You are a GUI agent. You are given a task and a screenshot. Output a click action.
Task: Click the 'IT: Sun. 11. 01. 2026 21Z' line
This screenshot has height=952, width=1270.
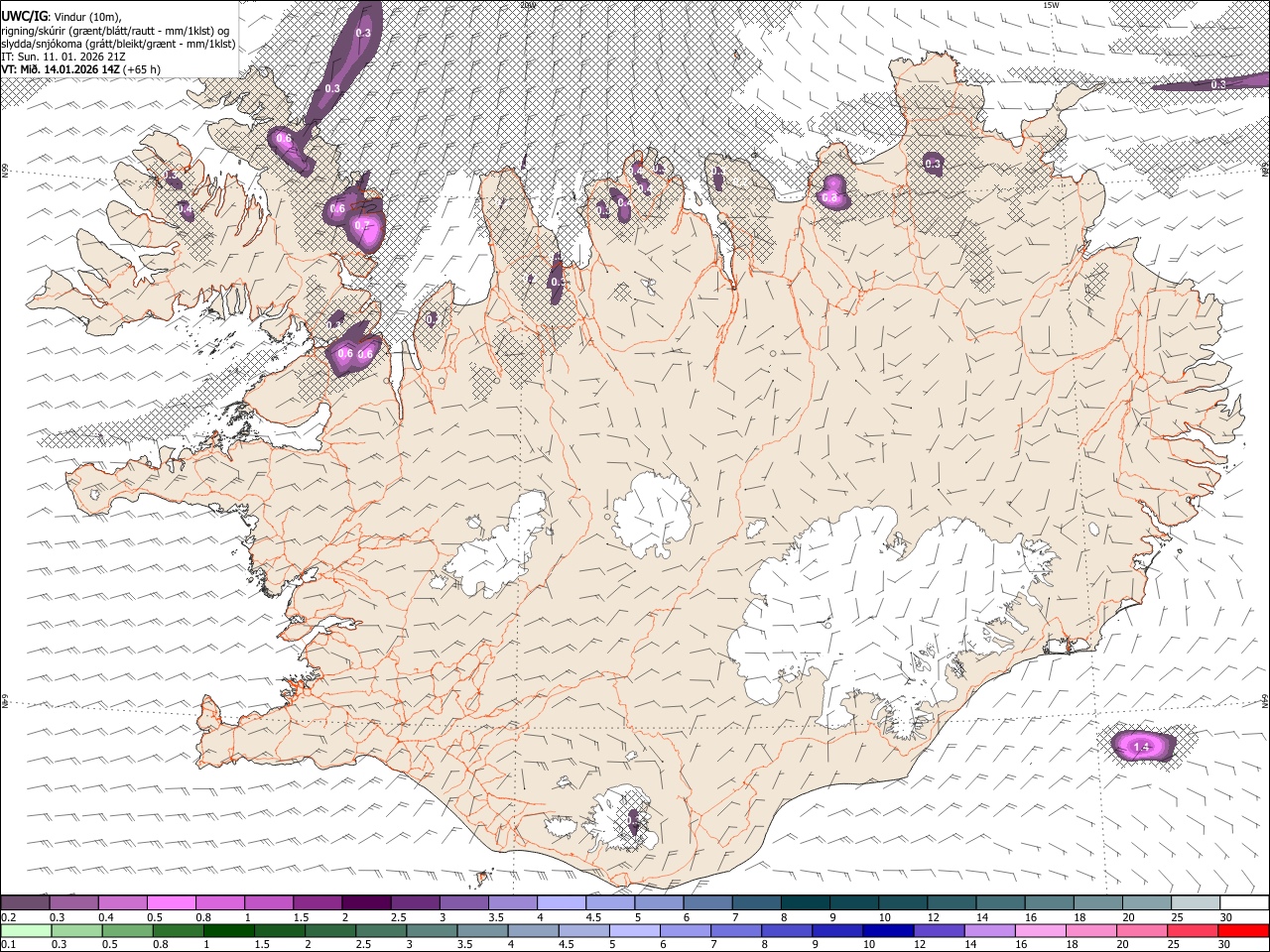point(63,57)
